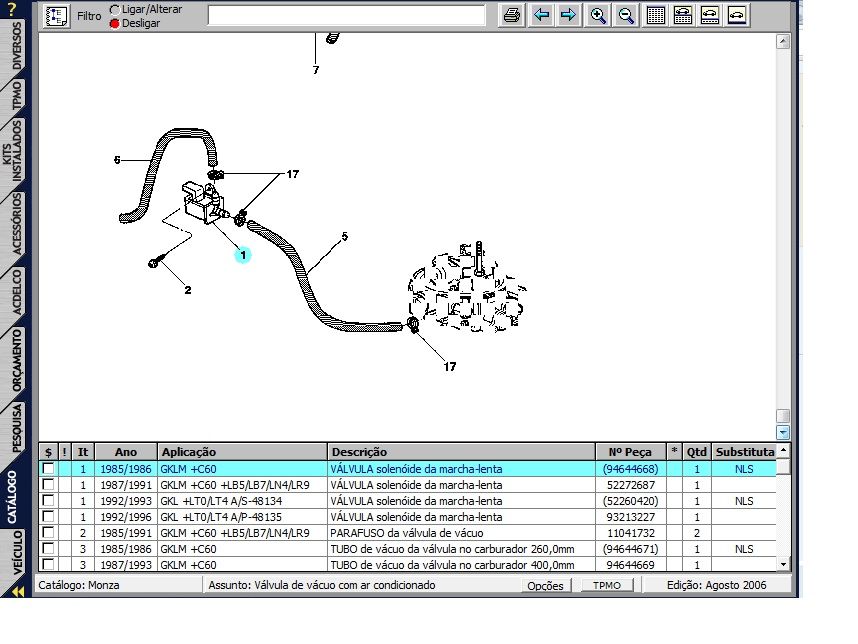Click 1992/1996 year cell
858x644 pixels.
point(126,517)
